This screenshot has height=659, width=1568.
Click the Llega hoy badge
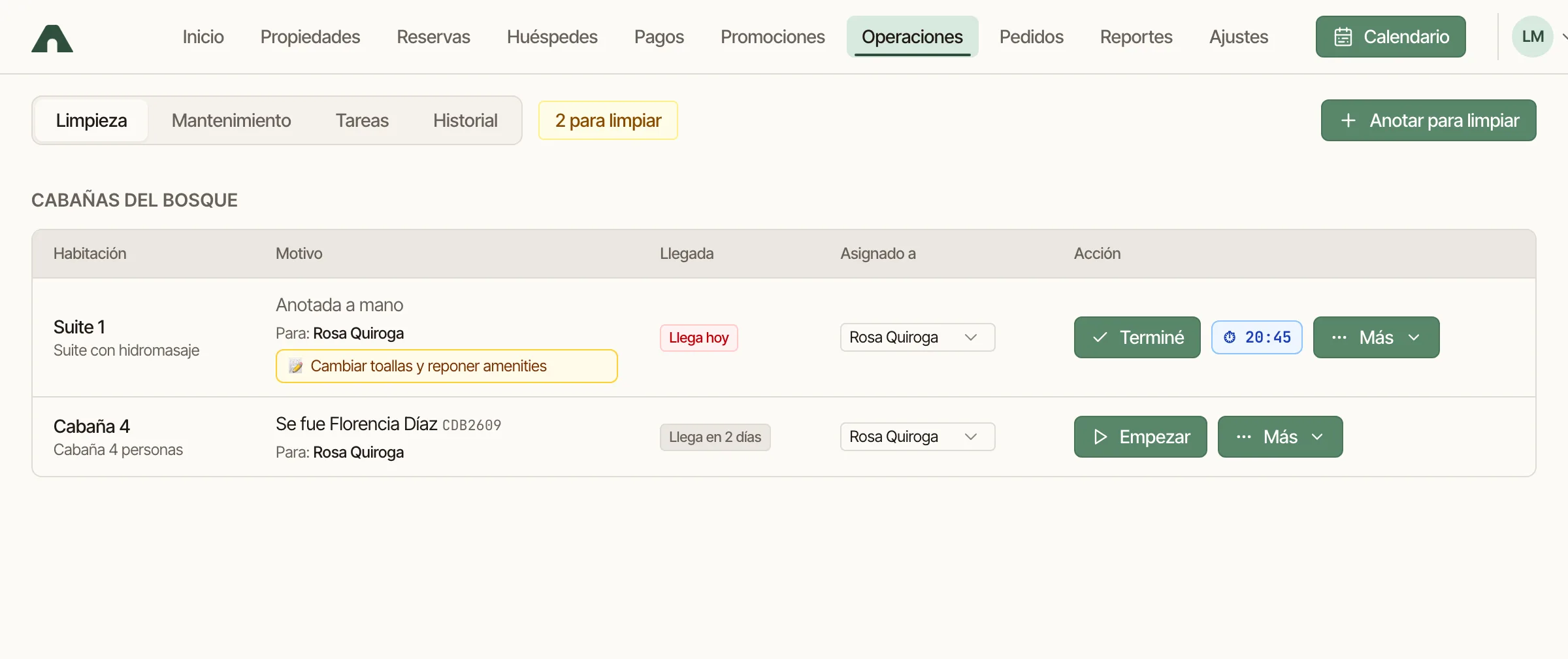[x=698, y=338]
